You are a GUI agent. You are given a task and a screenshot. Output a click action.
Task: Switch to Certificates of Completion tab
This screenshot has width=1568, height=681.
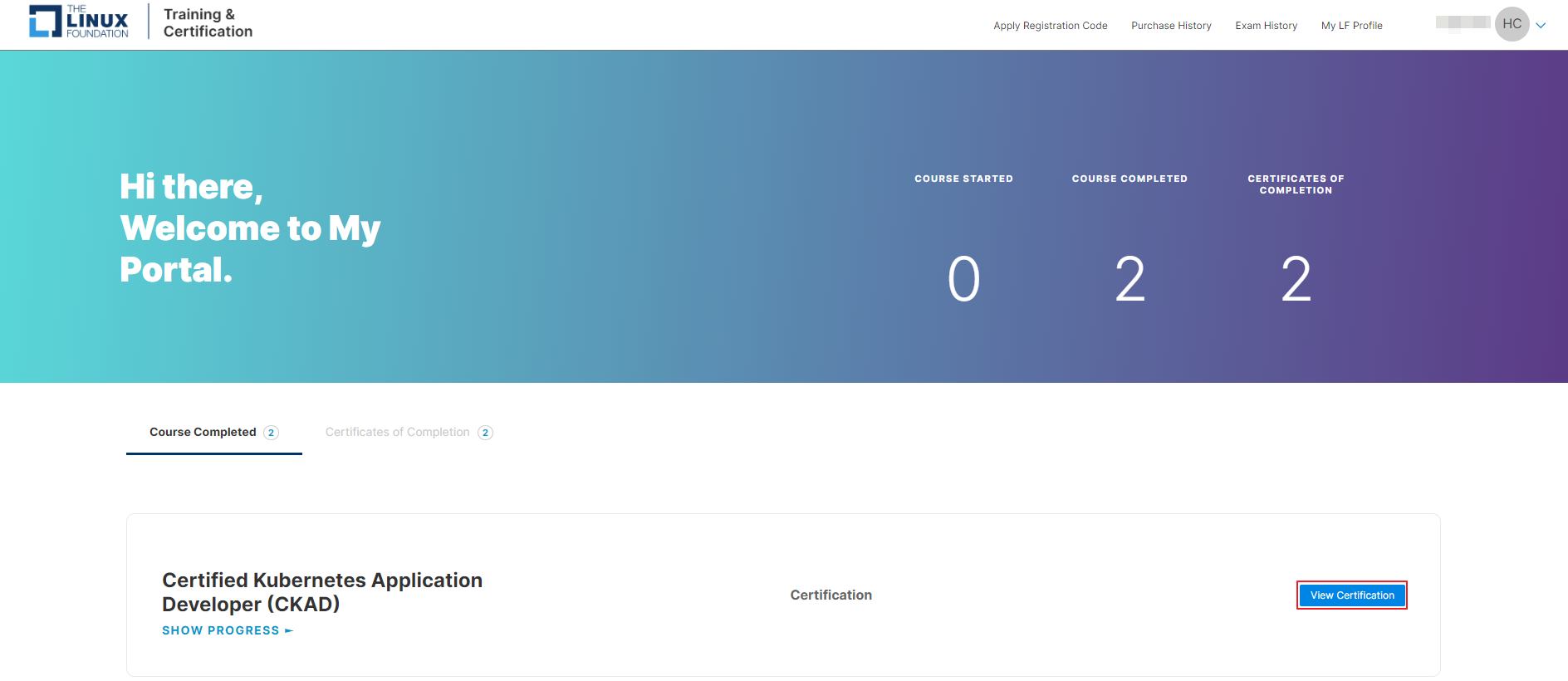[409, 433]
